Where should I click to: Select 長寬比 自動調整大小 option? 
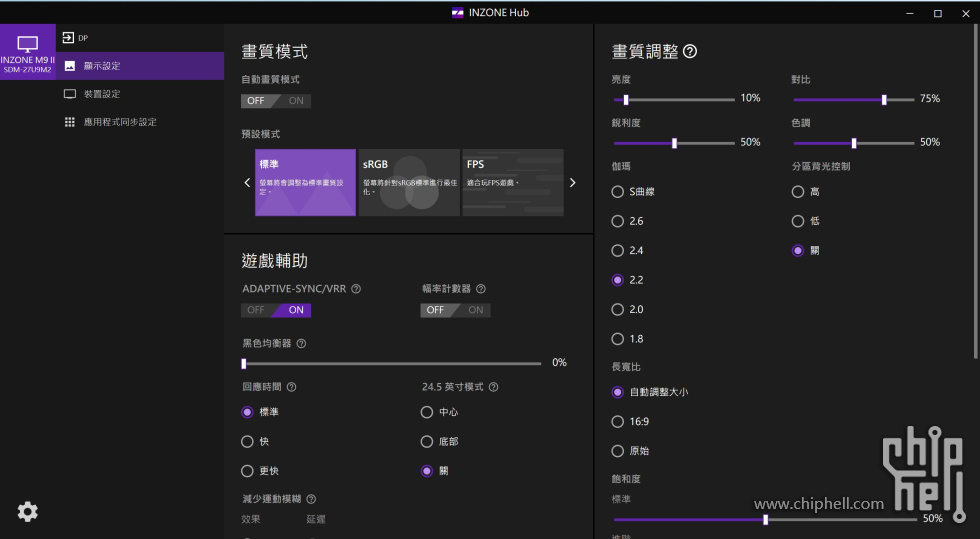[x=618, y=392]
